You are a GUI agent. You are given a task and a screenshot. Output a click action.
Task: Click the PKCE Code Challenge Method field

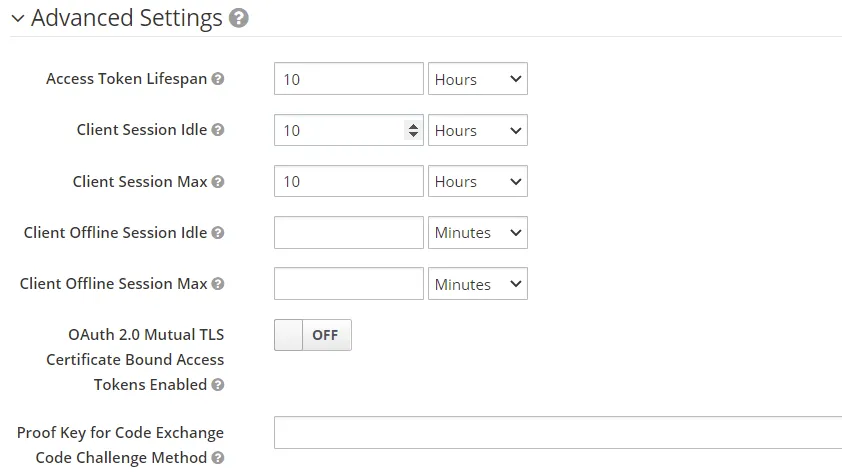(x=557, y=433)
